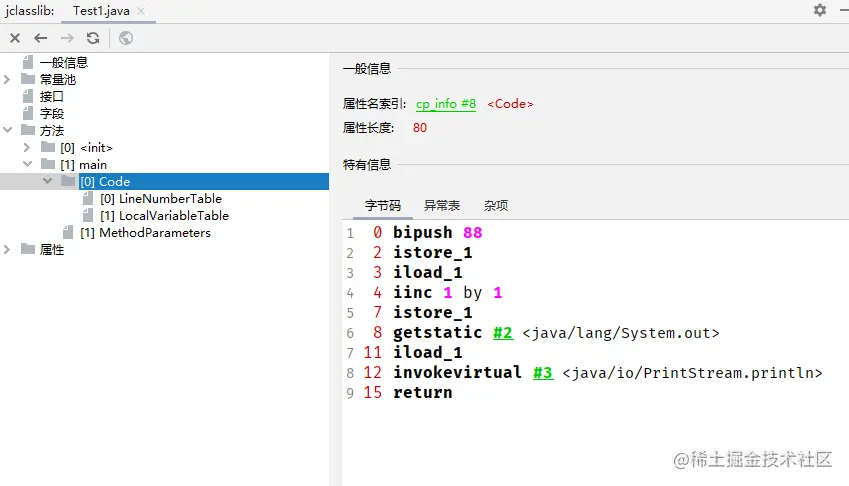Select the Test1.java tab
This screenshot has height=486, width=849.
101,11
